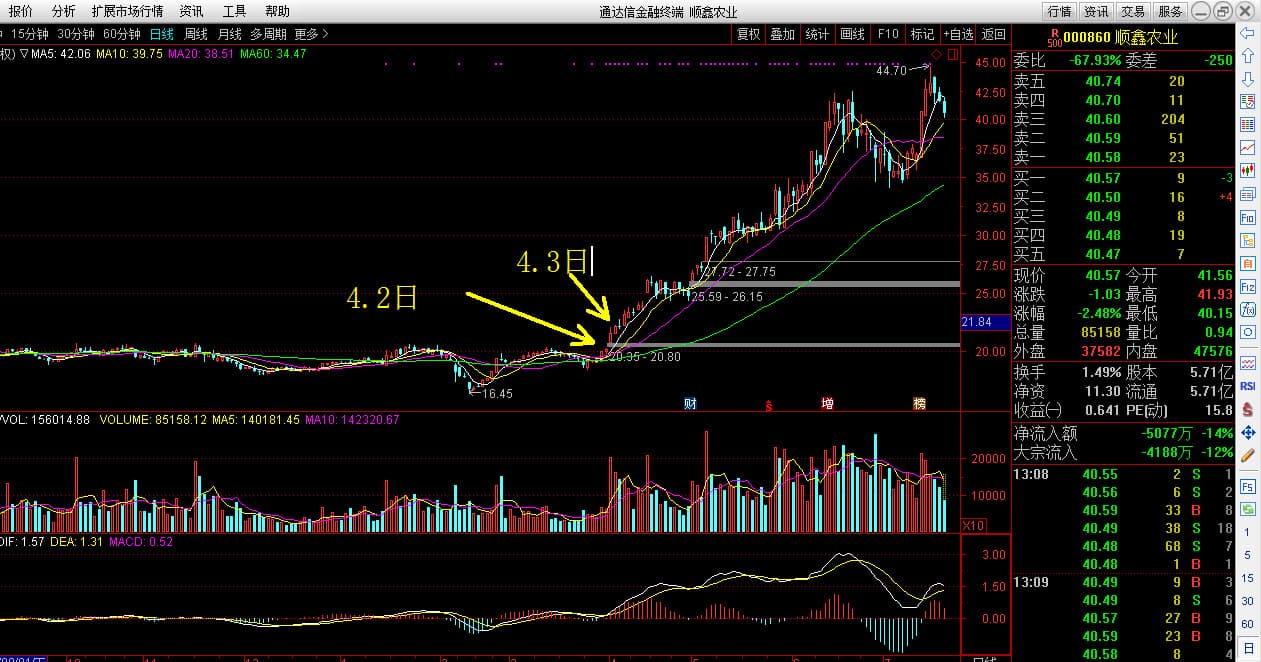The height and width of the screenshot is (662, 1261).
Task: Open the 资讯 menu in menu bar
Action: pyautogui.click(x=191, y=11)
